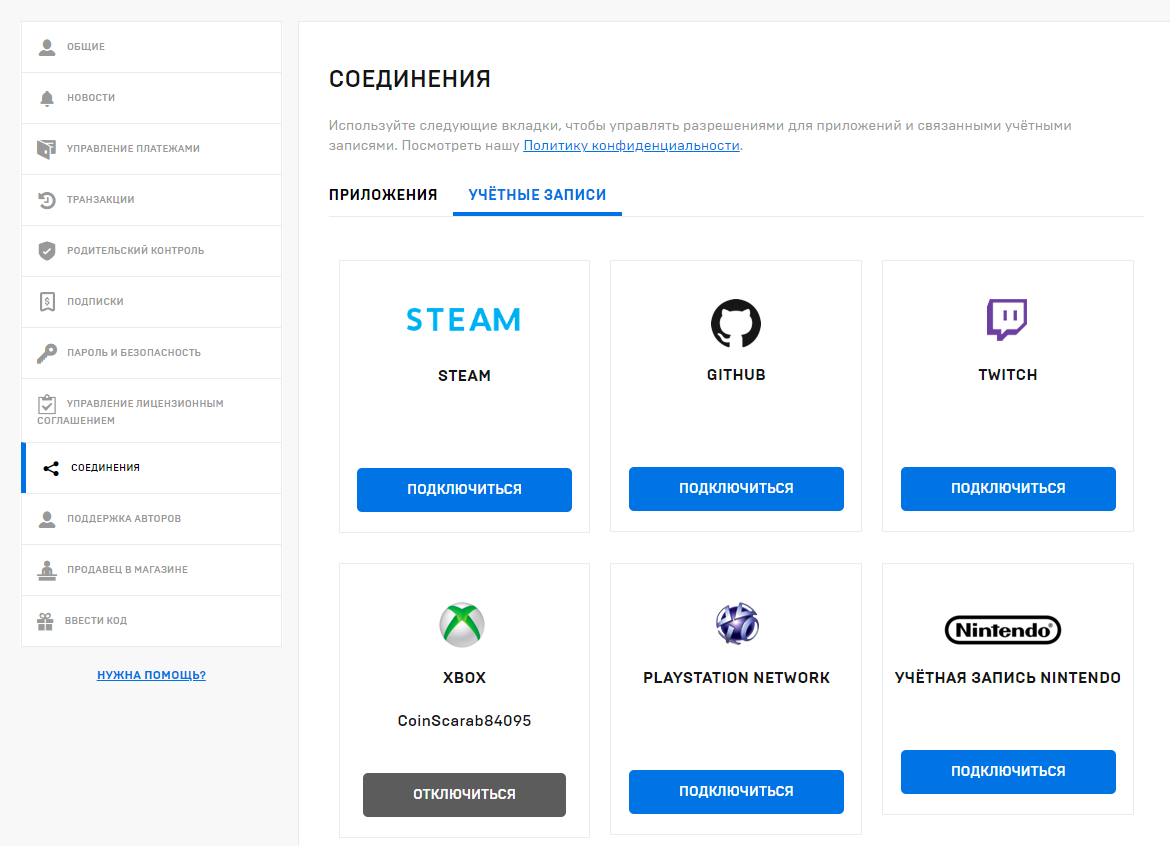1170x846 pixels.
Task: Click the УЧЁТНАЯ ЗАПИСЬ NINTENDO title
Action: coord(1008,678)
